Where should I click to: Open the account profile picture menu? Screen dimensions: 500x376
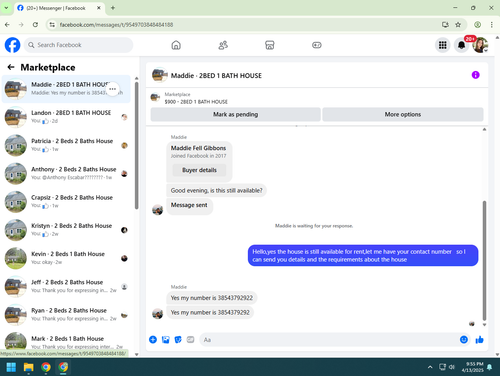[480, 45]
